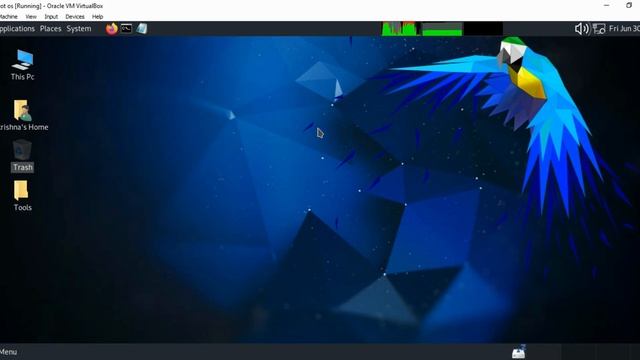The height and width of the screenshot is (360, 640).
Task: Open the Places menu
Action: coord(51,29)
